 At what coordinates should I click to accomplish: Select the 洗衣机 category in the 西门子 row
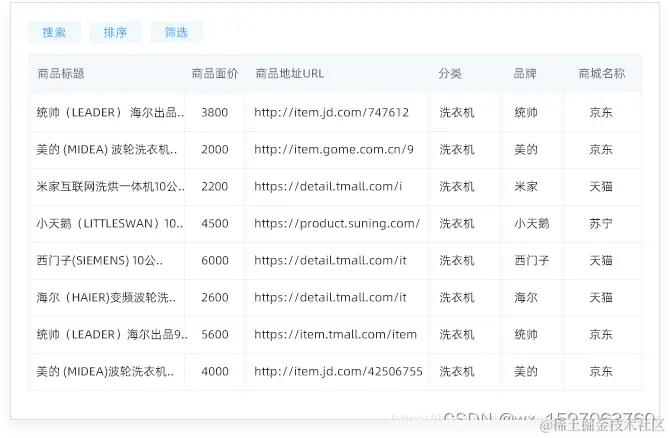(x=457, y=260)
